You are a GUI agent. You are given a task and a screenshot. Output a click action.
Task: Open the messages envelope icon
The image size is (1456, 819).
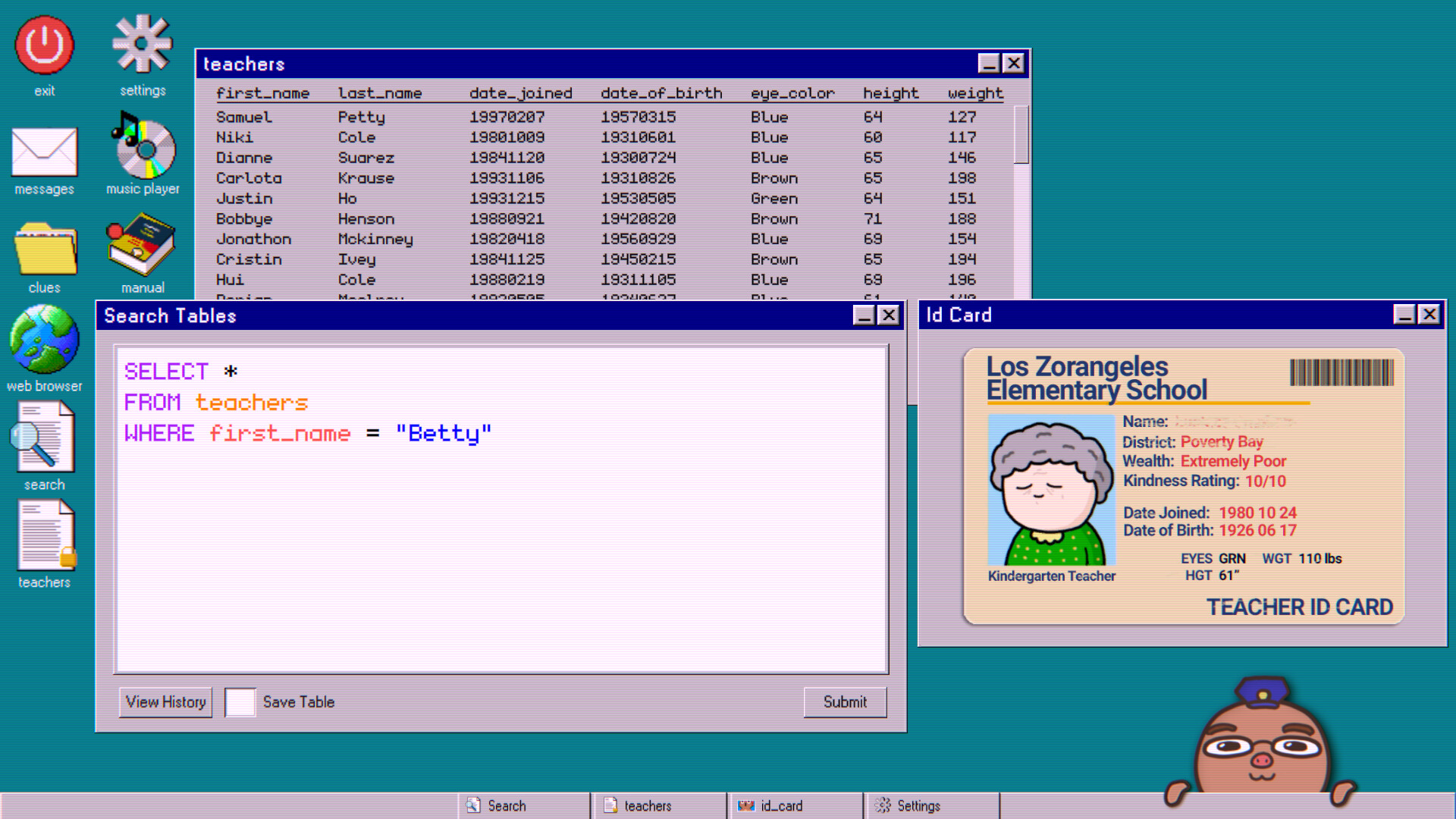(45, 152)
